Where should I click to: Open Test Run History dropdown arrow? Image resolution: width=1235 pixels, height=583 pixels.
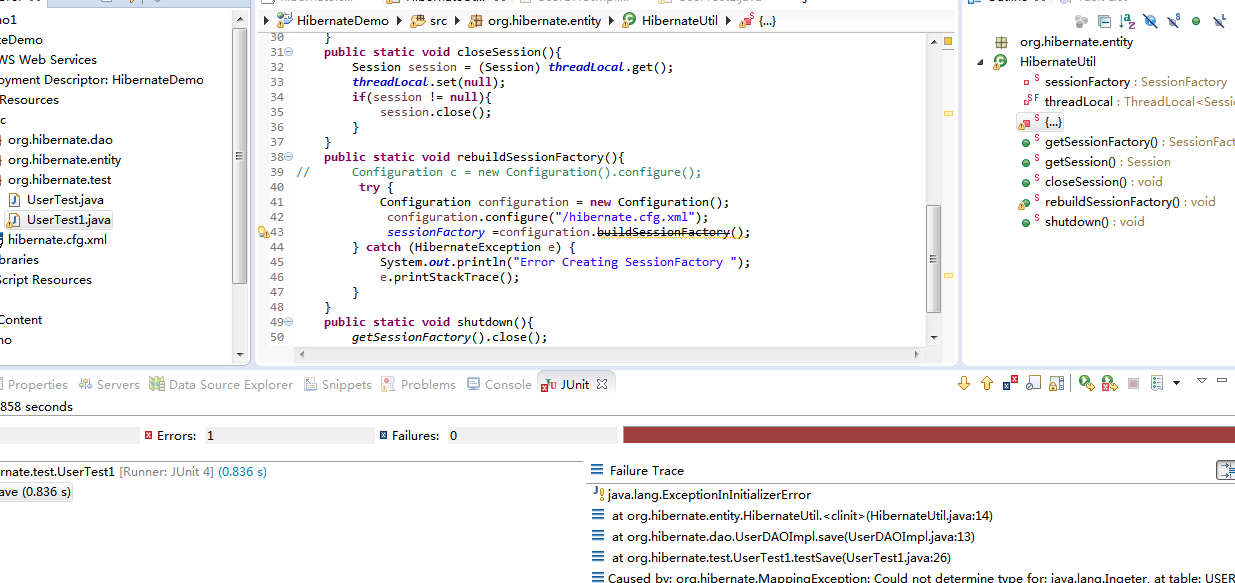1176,383
